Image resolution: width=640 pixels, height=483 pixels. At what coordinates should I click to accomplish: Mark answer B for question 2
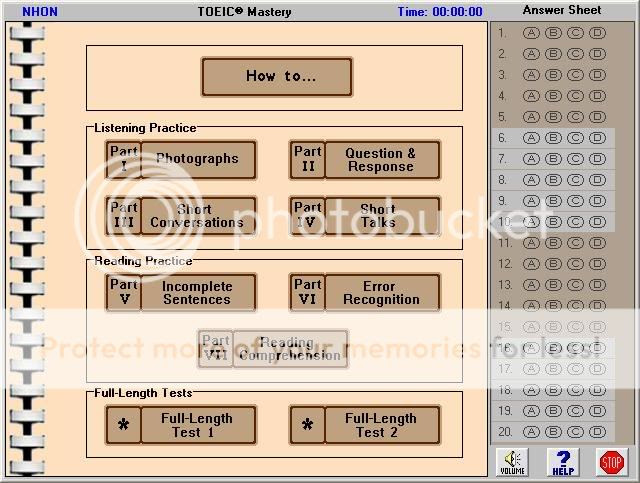[553, 54]
